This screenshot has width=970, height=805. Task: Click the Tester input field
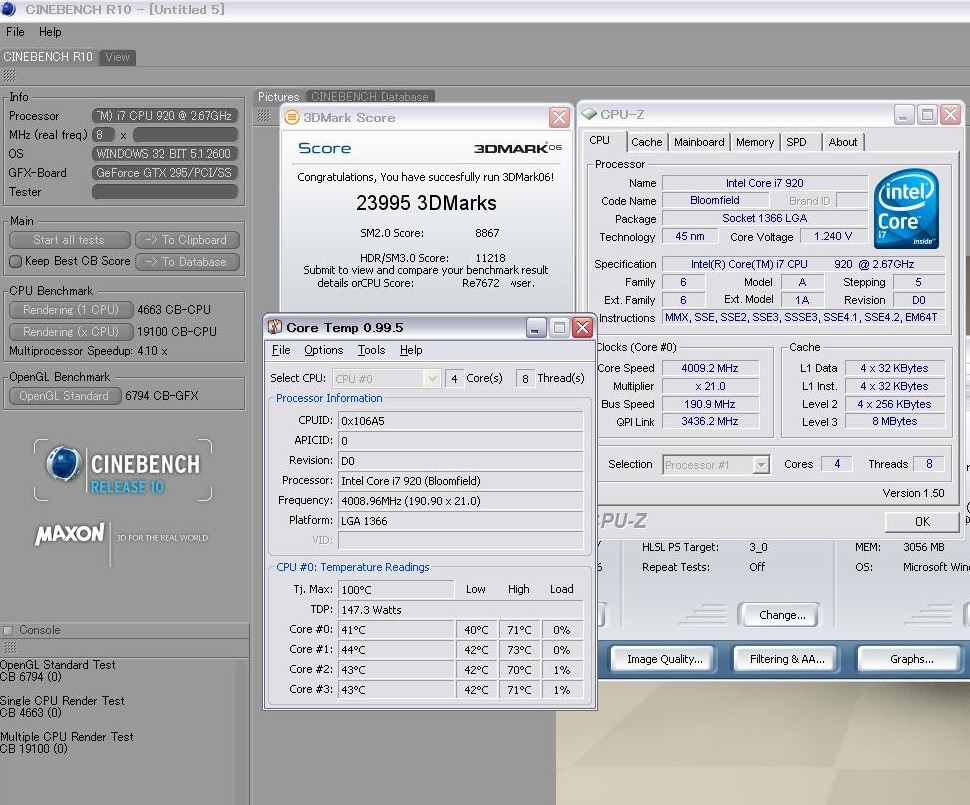point(165,192)
